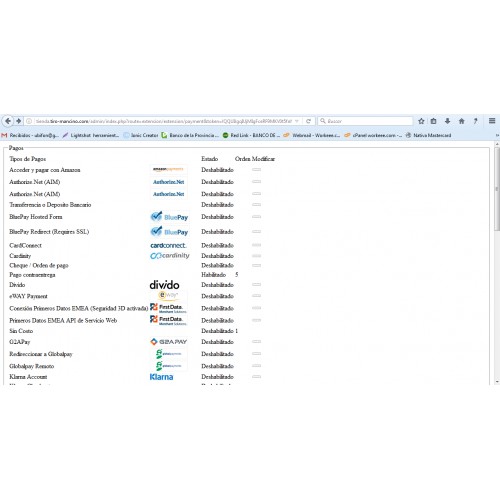Click Modificar button for G2APay row

coord(256,342)
